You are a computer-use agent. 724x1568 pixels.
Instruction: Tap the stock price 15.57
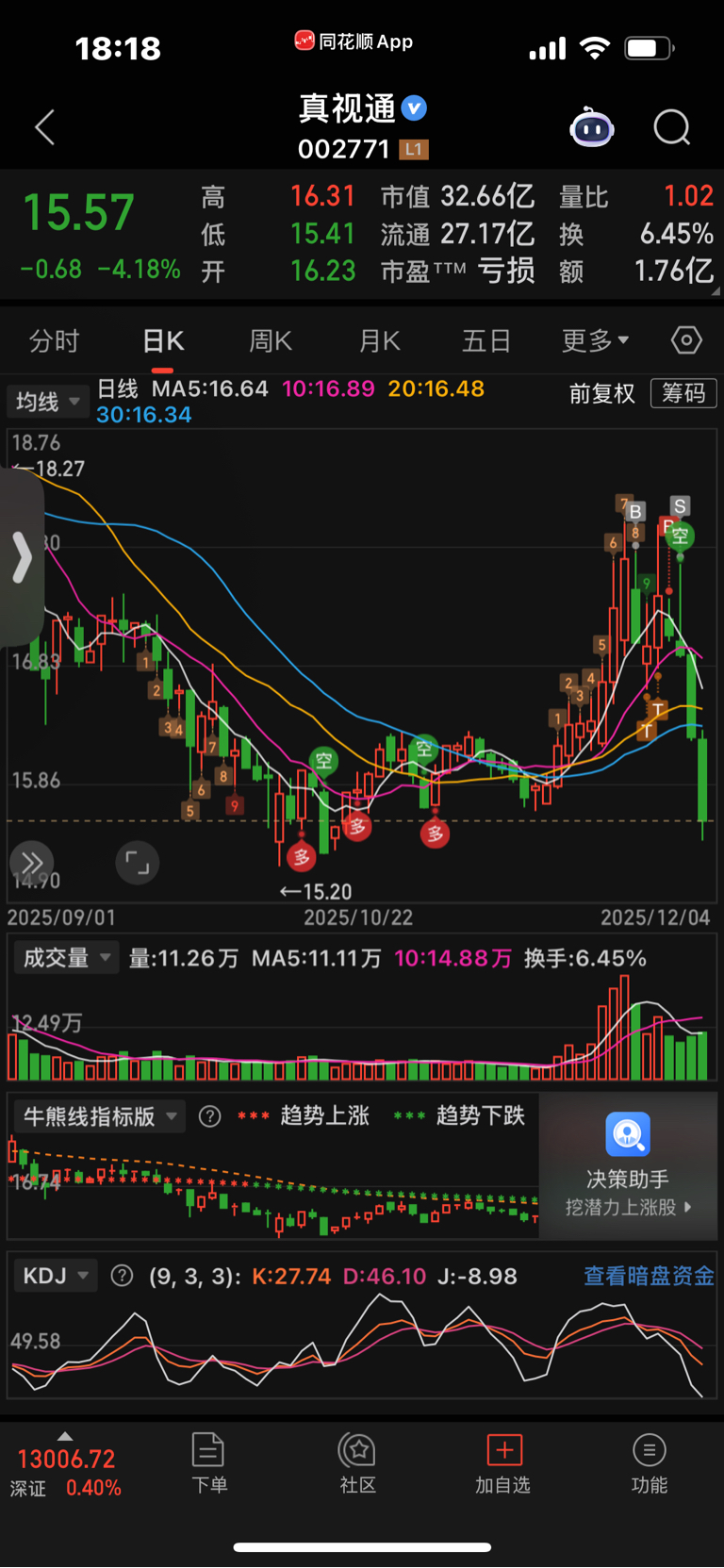pos(78,212)
